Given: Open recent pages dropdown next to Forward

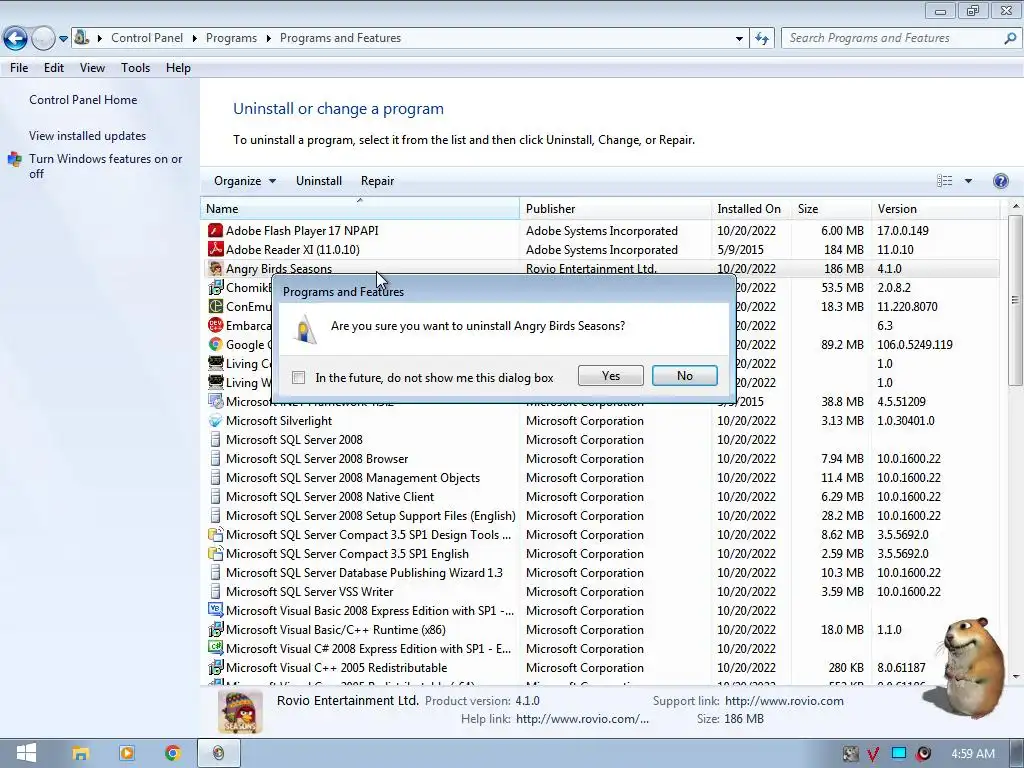Looking at the screenshot, I should pyautogui.click(x=63, y=39).
